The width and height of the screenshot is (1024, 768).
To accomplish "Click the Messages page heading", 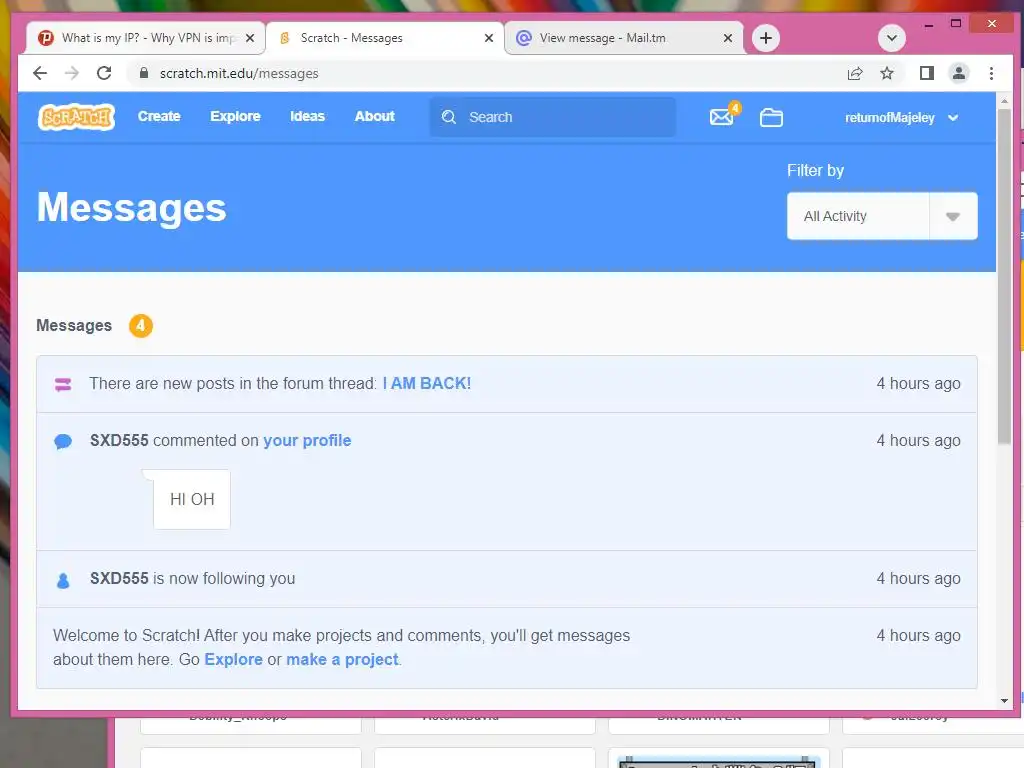I will 131,208.
